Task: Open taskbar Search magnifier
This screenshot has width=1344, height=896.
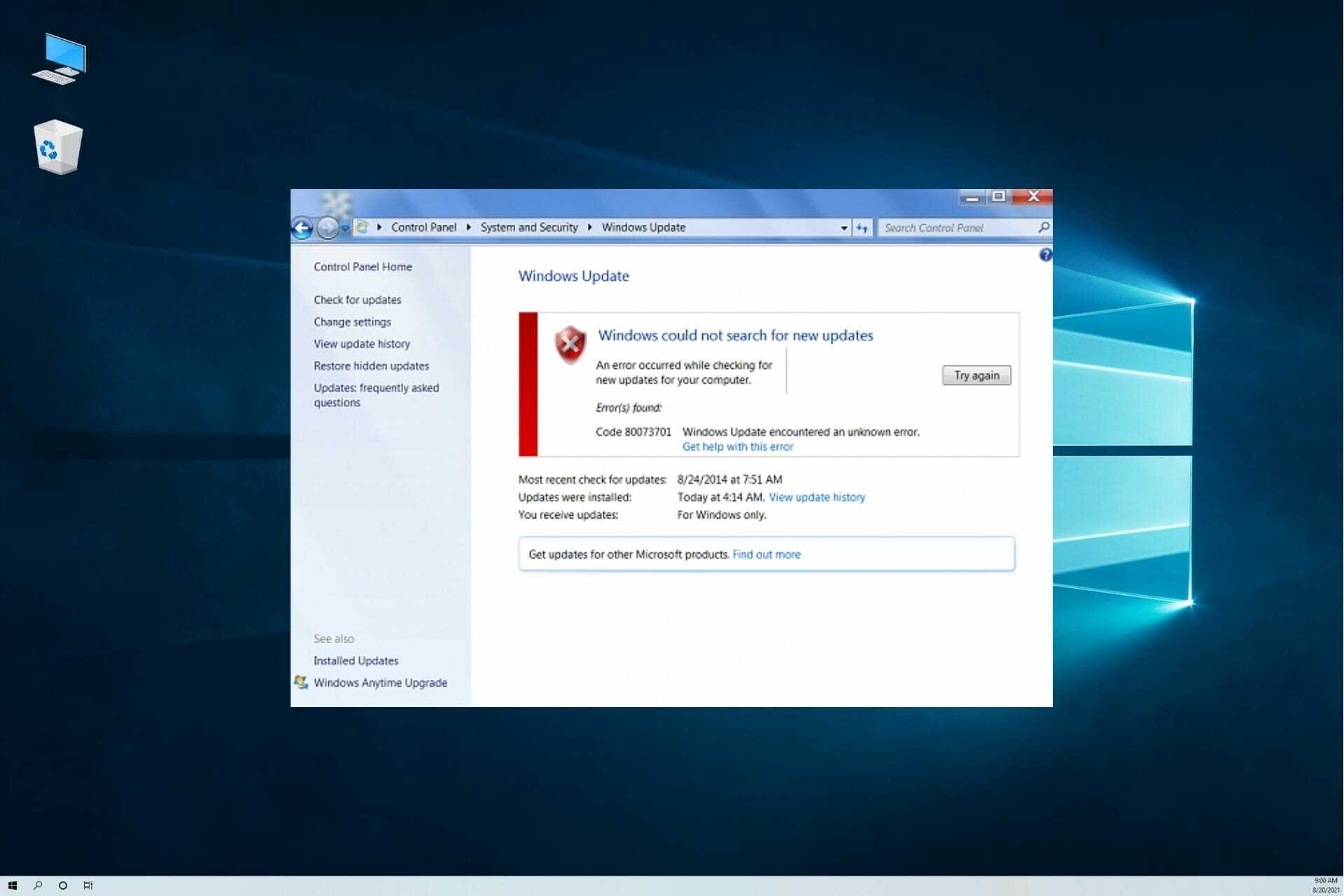Action: (x=38, y=885)
